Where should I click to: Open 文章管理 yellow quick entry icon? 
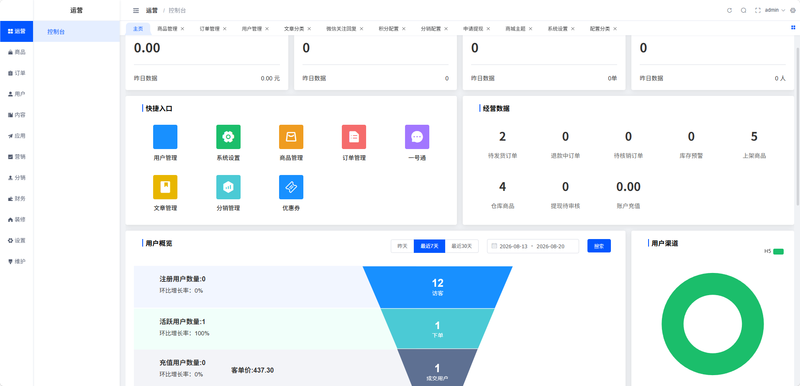pos(165,187)
